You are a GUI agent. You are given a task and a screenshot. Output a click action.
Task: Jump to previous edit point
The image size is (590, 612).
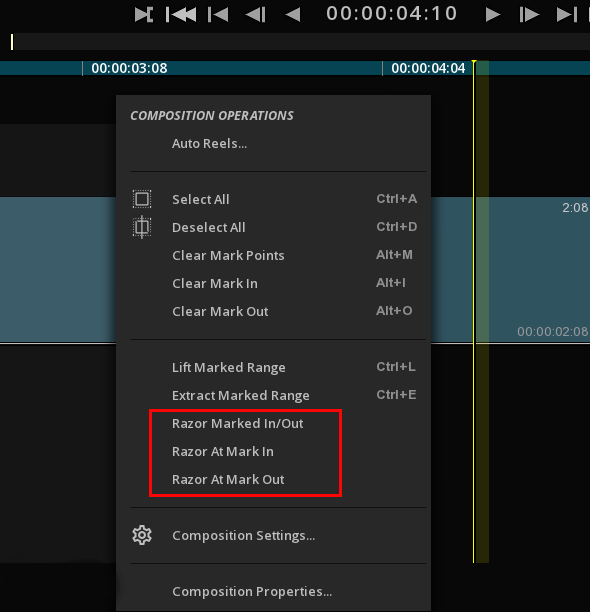pyautogui.click(x=218, y=15)
